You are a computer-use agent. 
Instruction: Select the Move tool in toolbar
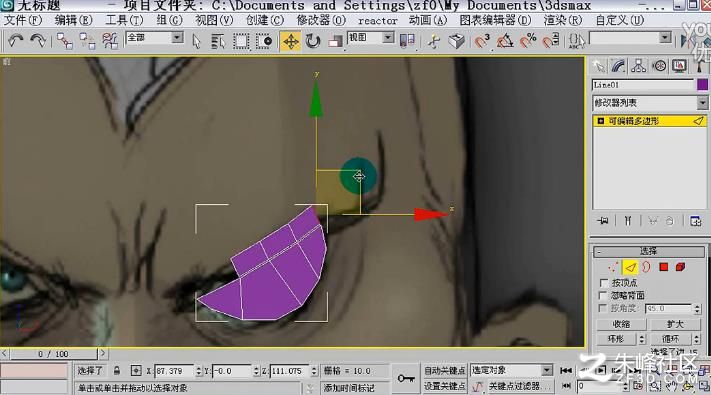pos(290,41)
